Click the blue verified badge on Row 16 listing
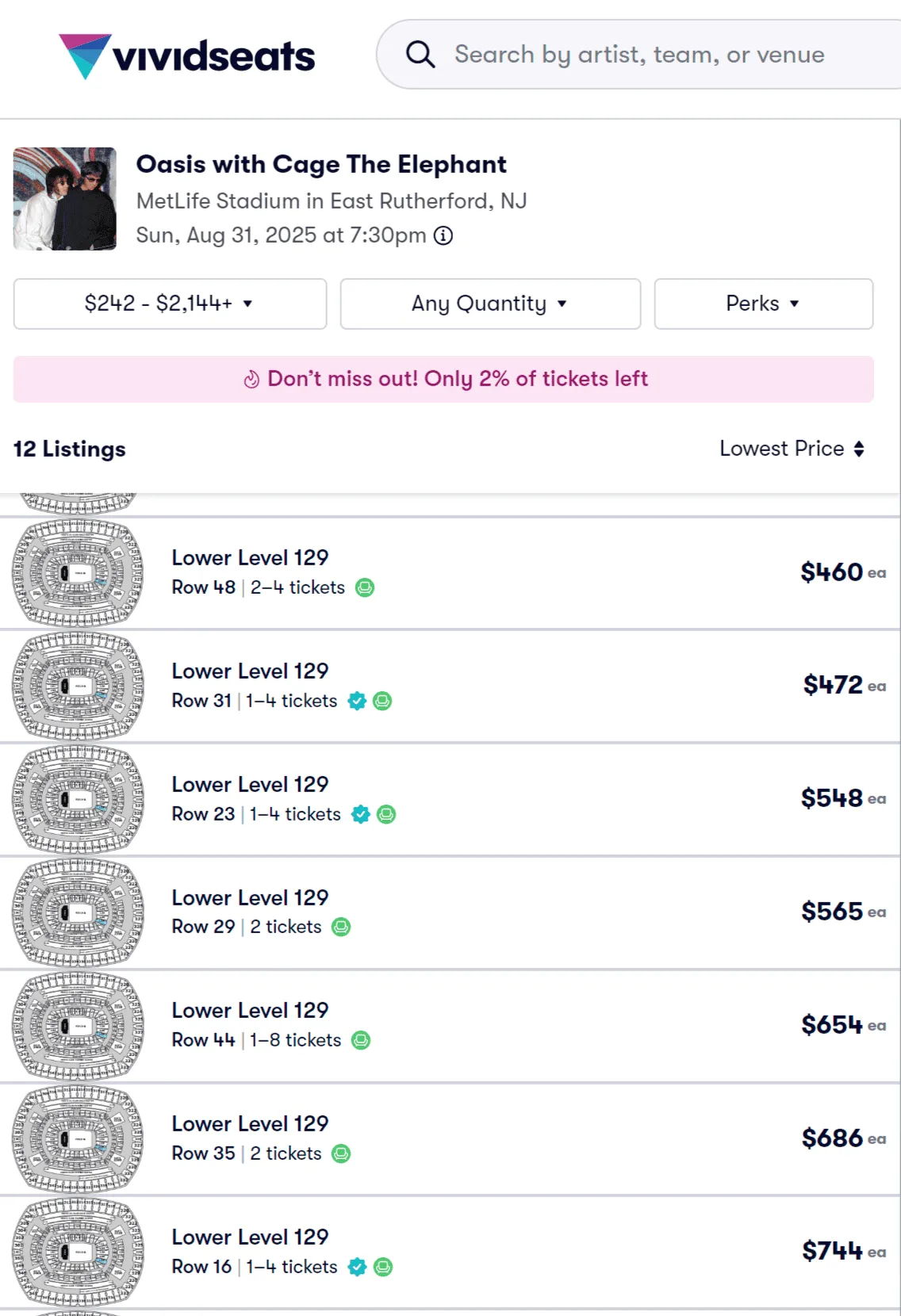Image resolution: width=901 pixels, height=1316 pixels. click(357, 1267)
